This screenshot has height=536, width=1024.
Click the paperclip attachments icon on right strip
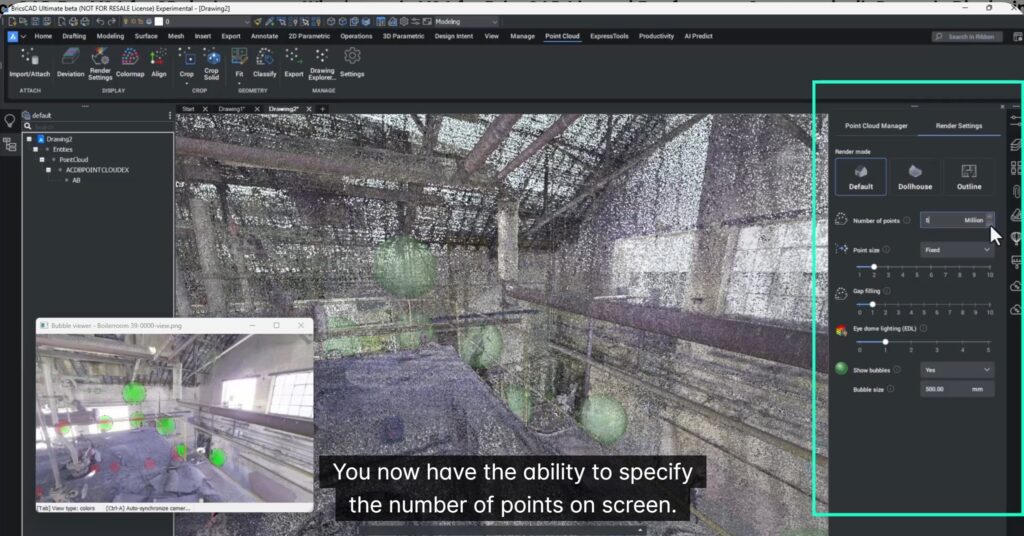1016,191
